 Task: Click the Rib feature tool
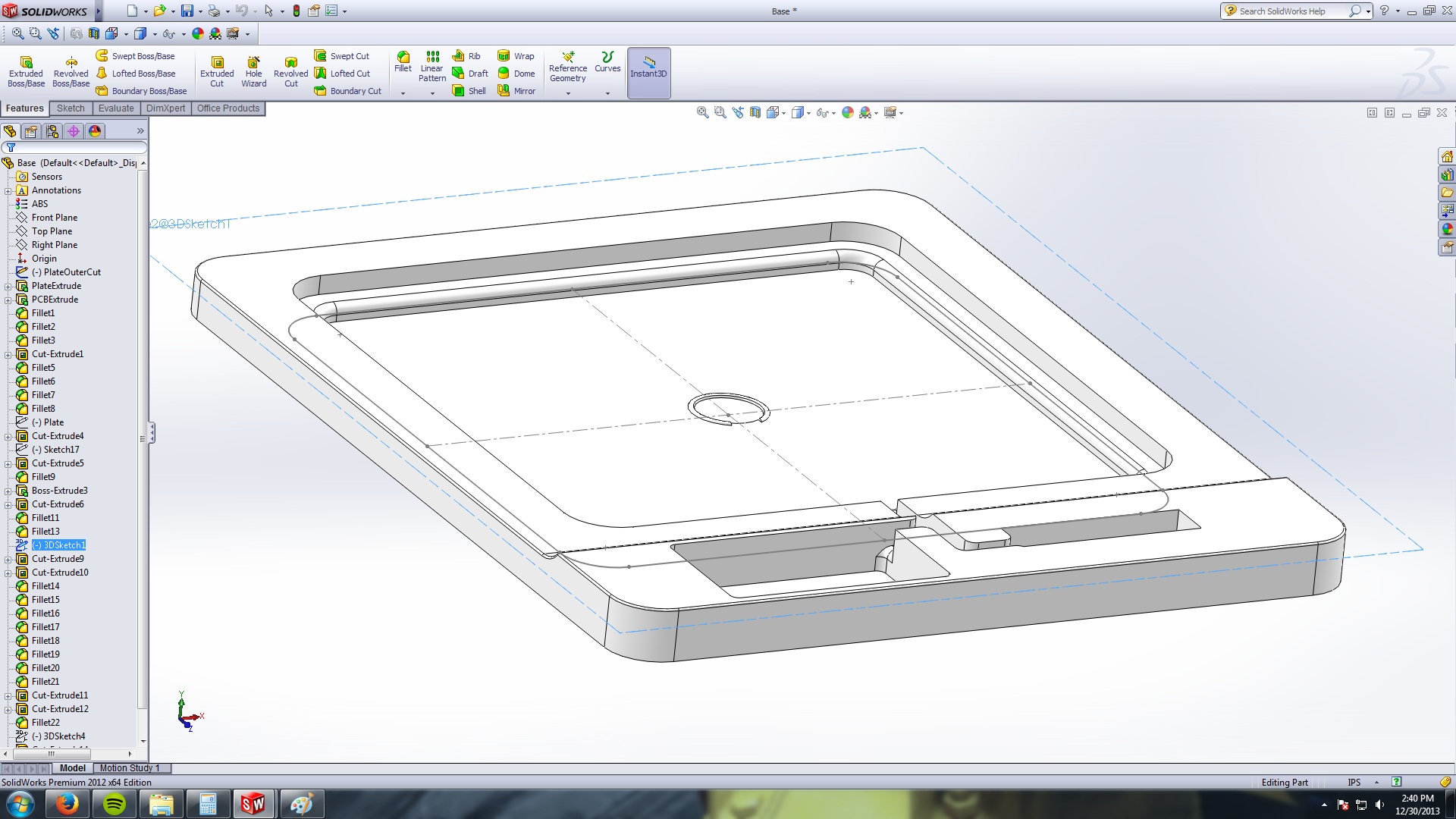pyautogui.click(x=466, y=56)
